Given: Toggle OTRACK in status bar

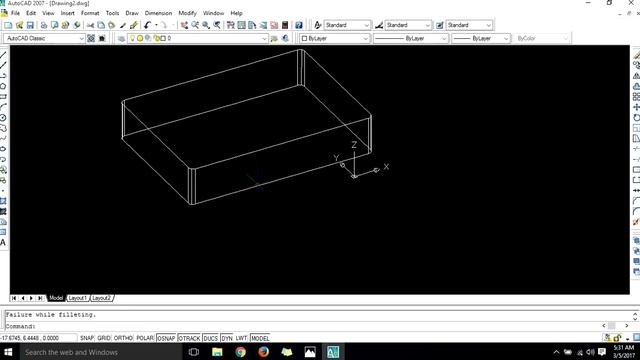Looking at the screenshot, I should click(x=189, y=338).
